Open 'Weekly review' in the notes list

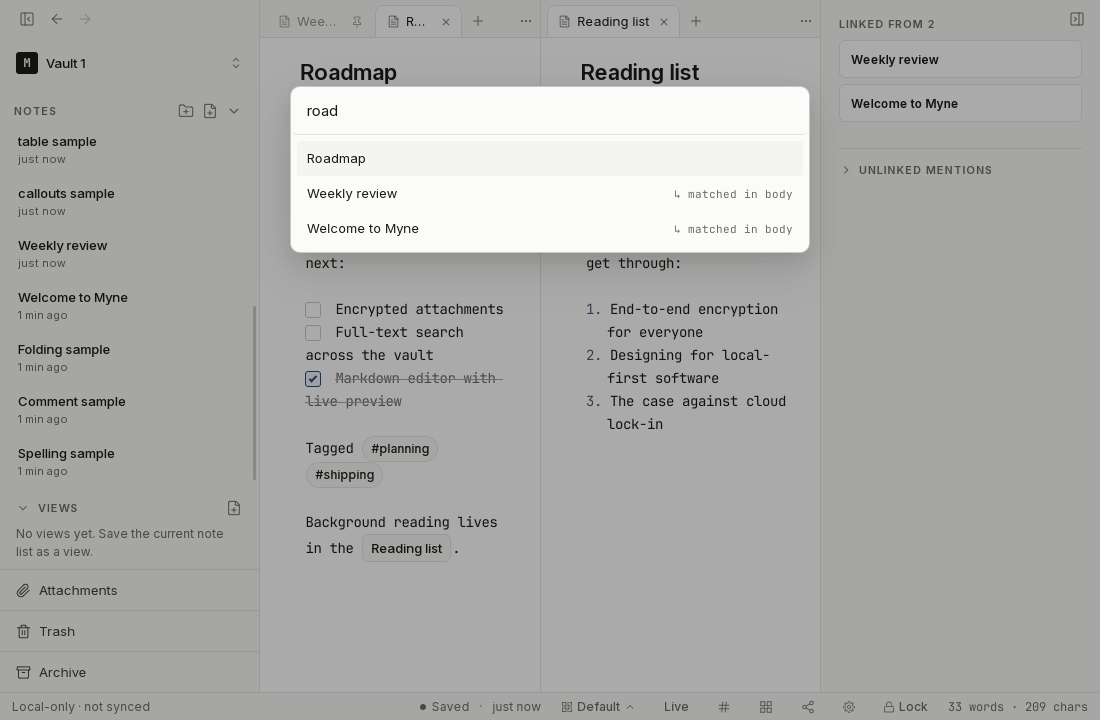pyautogui.click(x=129, y=253)
